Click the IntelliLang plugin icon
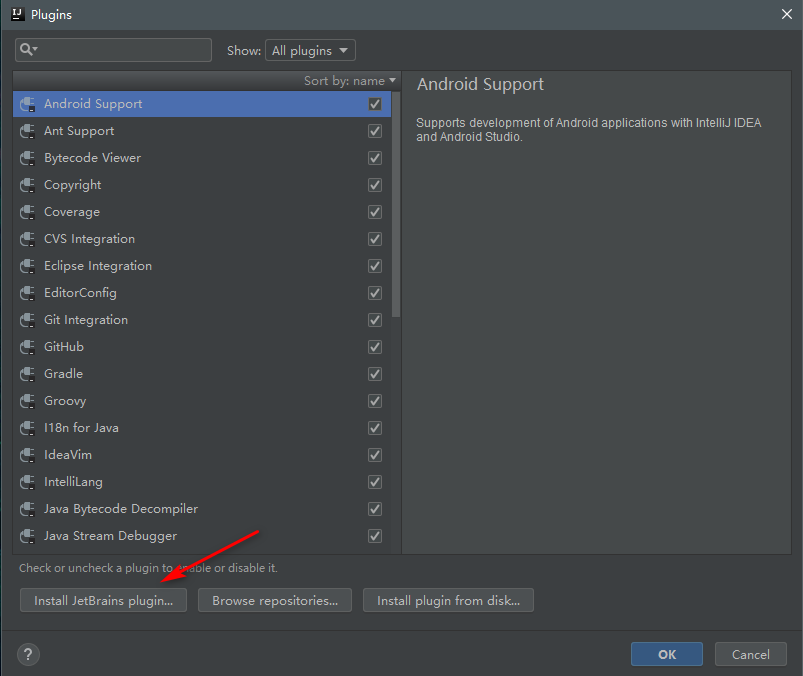 tap(28, 482)
